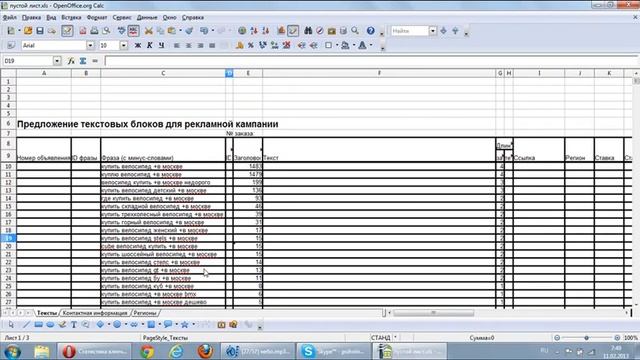This screenshot has height=360, width=640.
Task: Open Font Size 10 dropdown
Action: coord(123,45)
